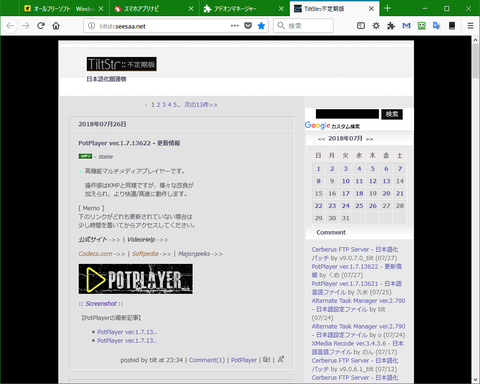The height and width of the screenshot is (384, 480).
Task: Open the PotPlayer banner image
Action: (x=136, y=279)
